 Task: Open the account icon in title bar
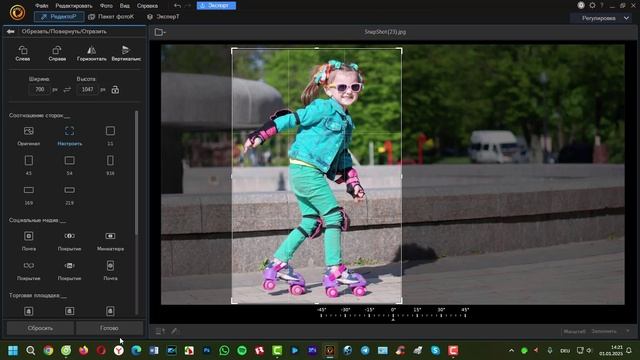581,5
